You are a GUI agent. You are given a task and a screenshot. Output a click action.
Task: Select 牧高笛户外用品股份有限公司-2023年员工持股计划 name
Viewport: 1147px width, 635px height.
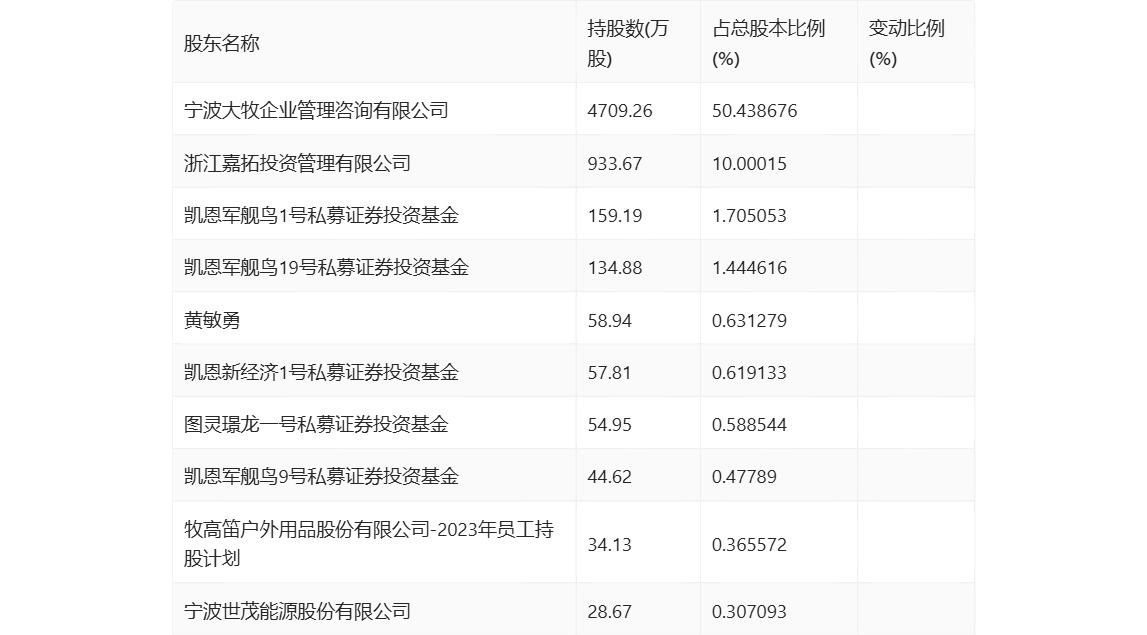(369, 544)
